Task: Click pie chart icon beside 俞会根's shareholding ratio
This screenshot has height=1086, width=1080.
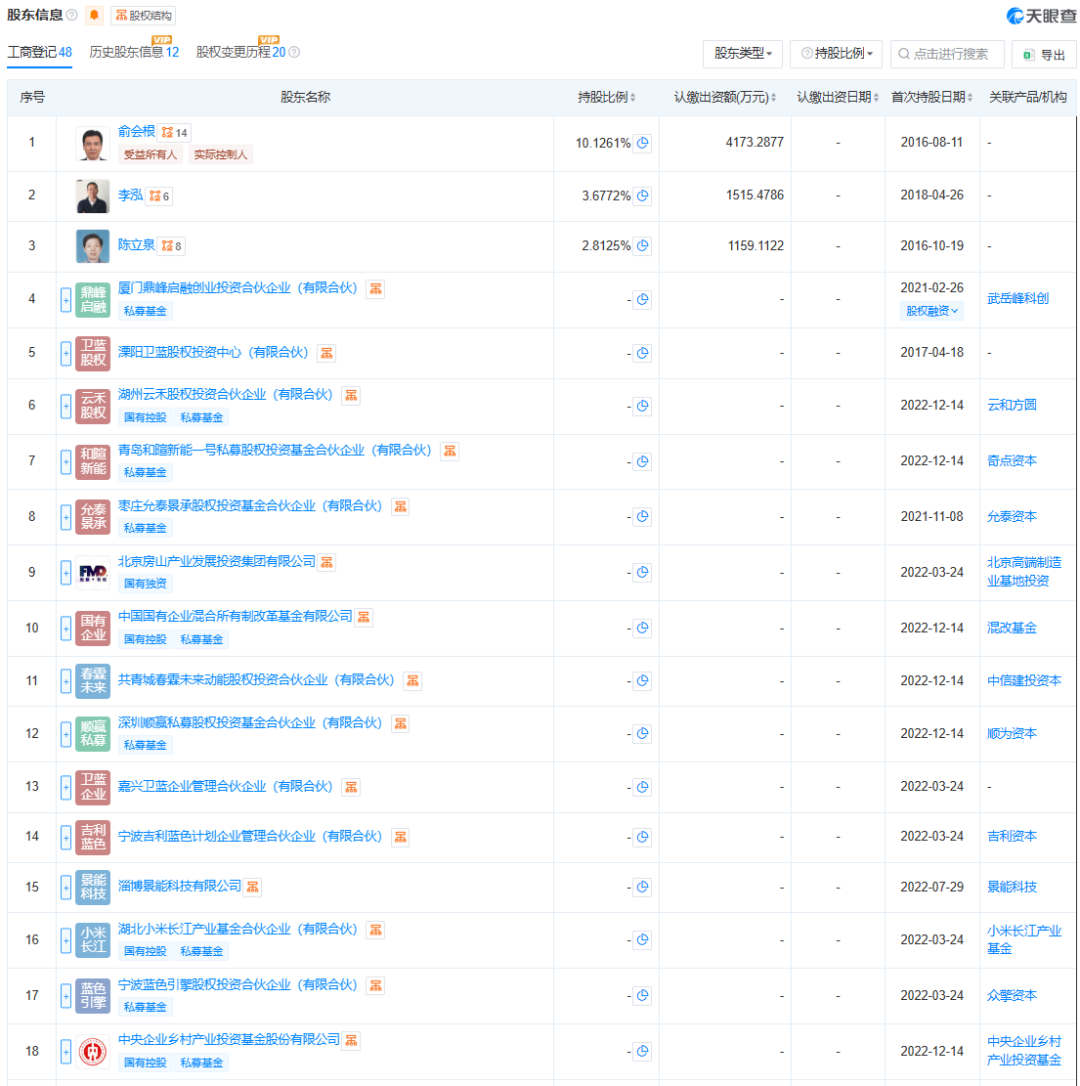Action: coord(643,143)
